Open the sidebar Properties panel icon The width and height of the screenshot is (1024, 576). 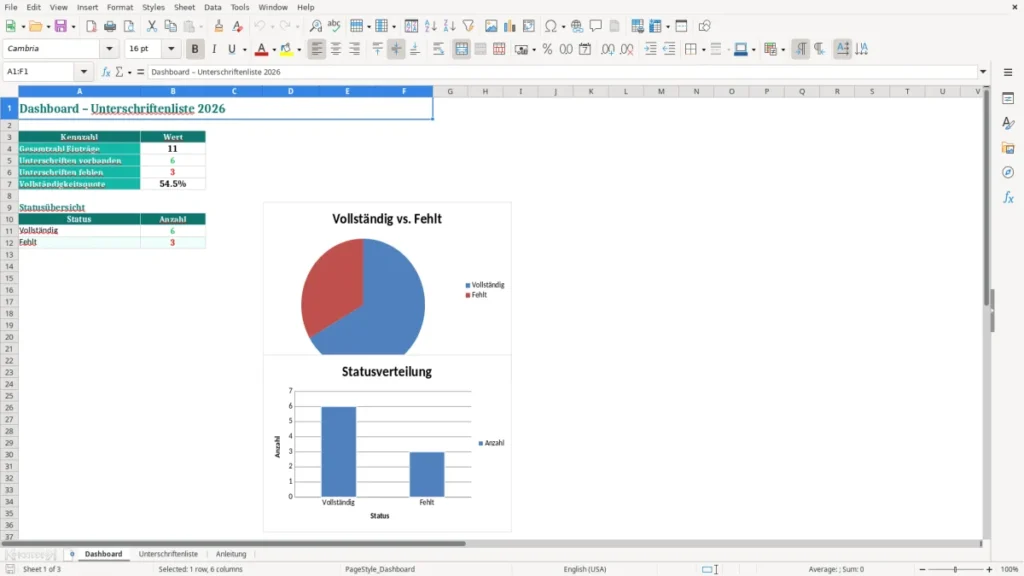click(1008, 98)
